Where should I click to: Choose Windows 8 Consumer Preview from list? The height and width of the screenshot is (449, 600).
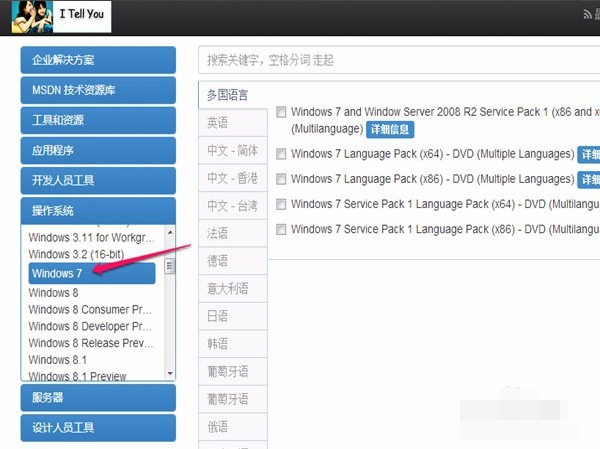(90, 310)
